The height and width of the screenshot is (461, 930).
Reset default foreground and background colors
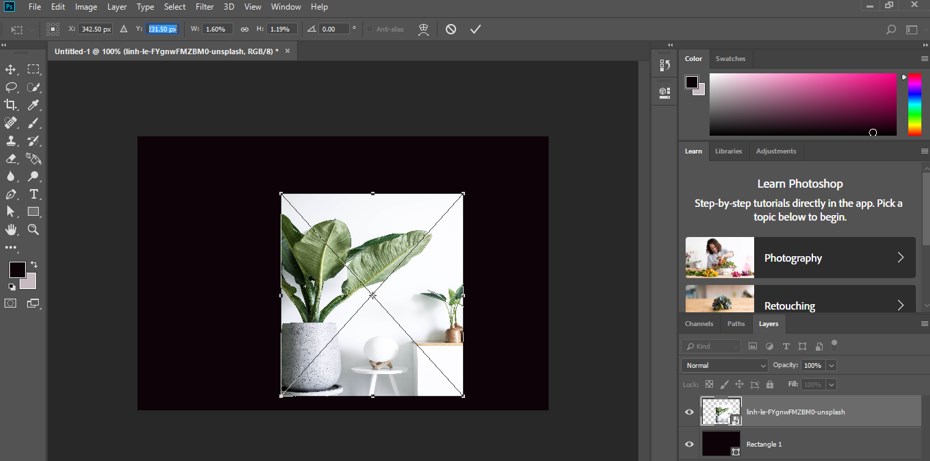(12, 287)
